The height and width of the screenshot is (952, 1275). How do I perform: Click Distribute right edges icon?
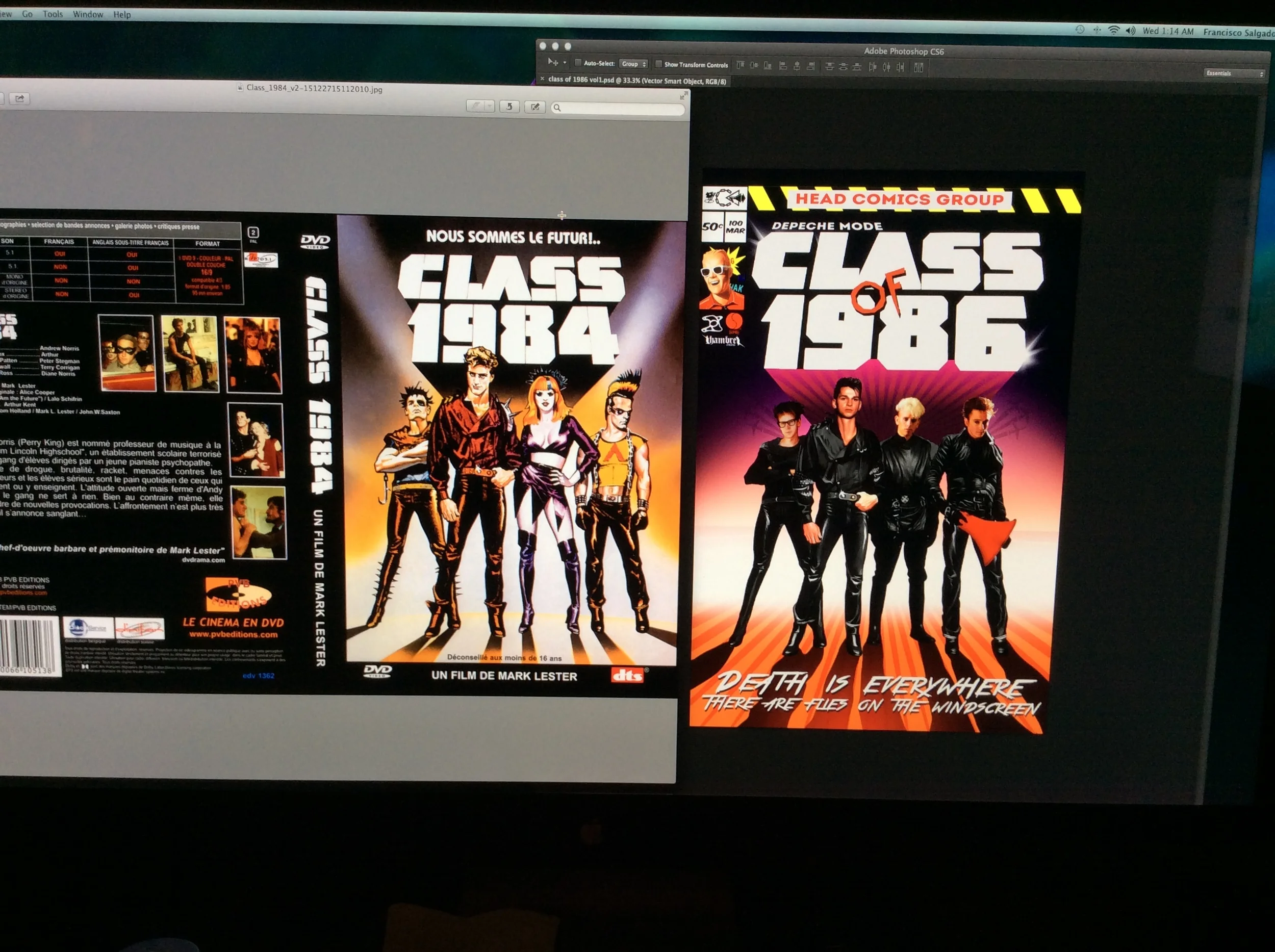pyautogui.click(x=900, y=68)
